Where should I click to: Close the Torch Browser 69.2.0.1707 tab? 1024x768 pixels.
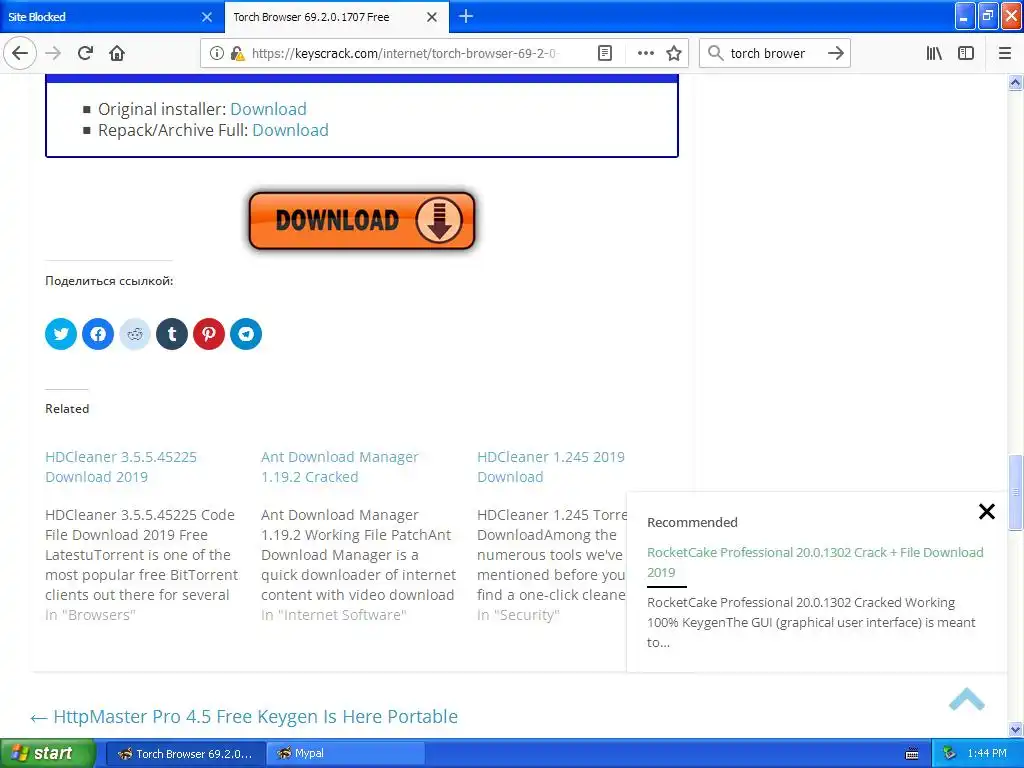coord(432,17)
